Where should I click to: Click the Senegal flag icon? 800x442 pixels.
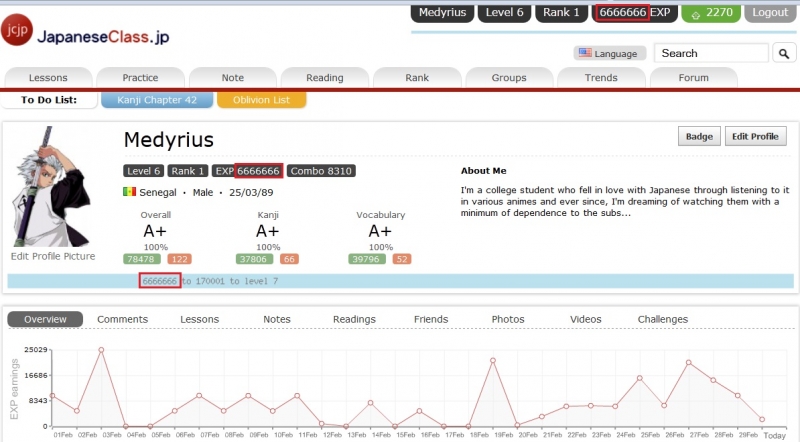coord(129,192)
